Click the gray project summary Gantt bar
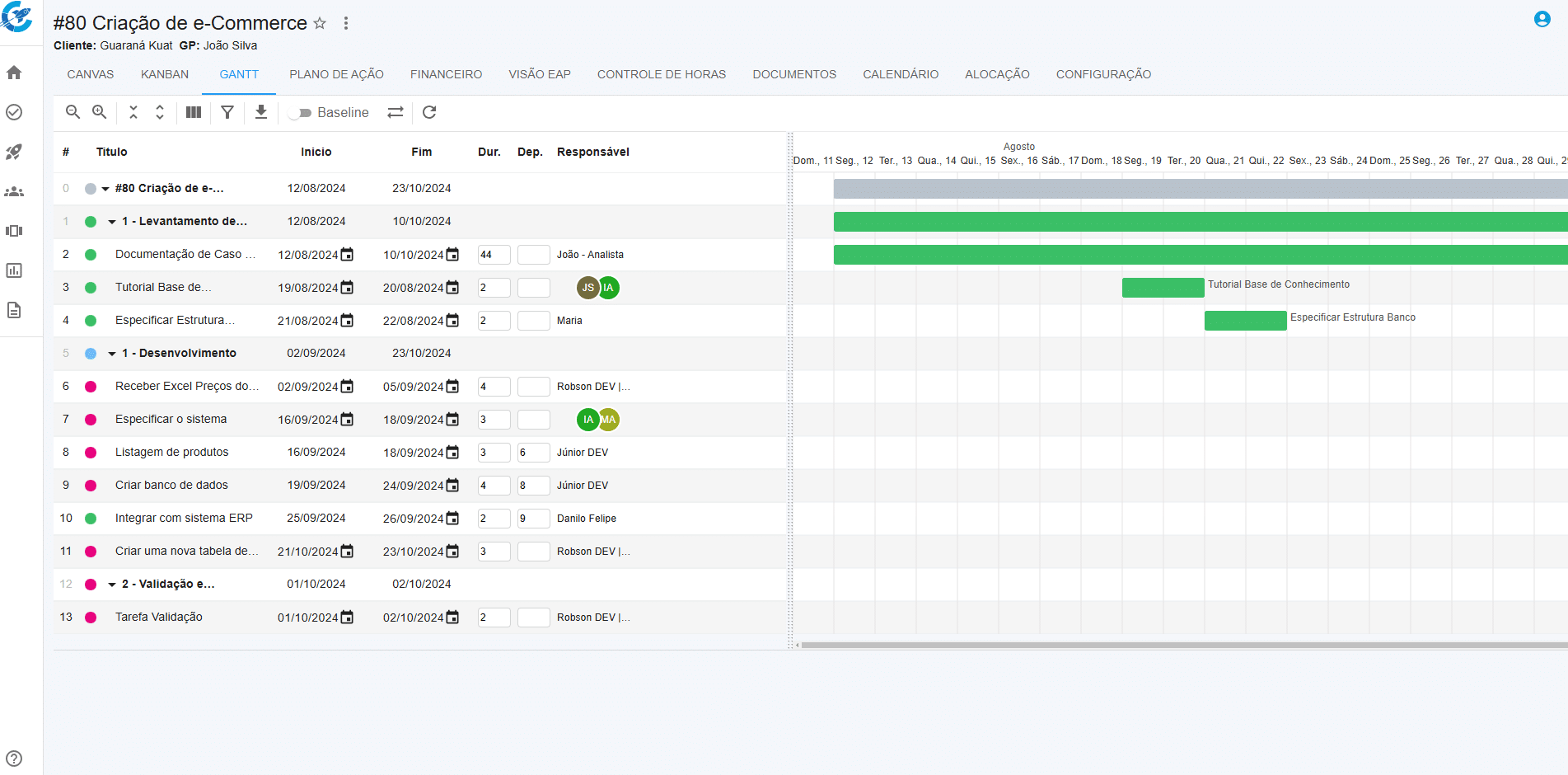This screenshot has height=775, width=1568. point(1201,188)
